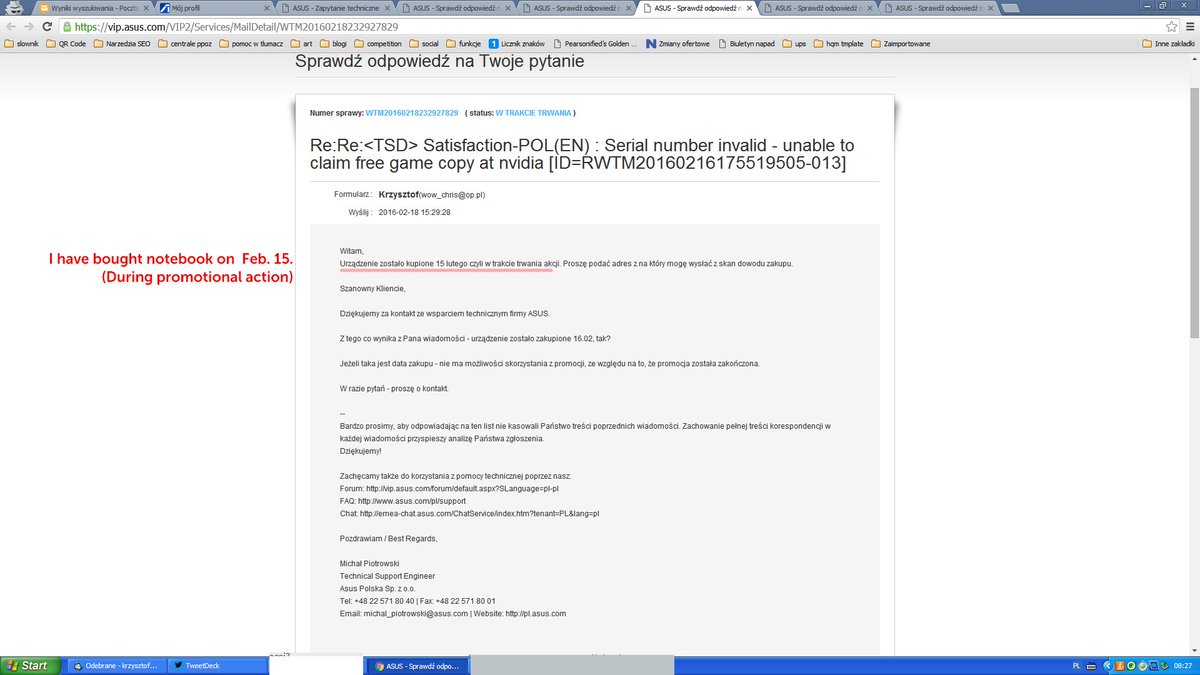Switch to the Wyniki wyszukiwania - Poczta tab

(92, 8)
